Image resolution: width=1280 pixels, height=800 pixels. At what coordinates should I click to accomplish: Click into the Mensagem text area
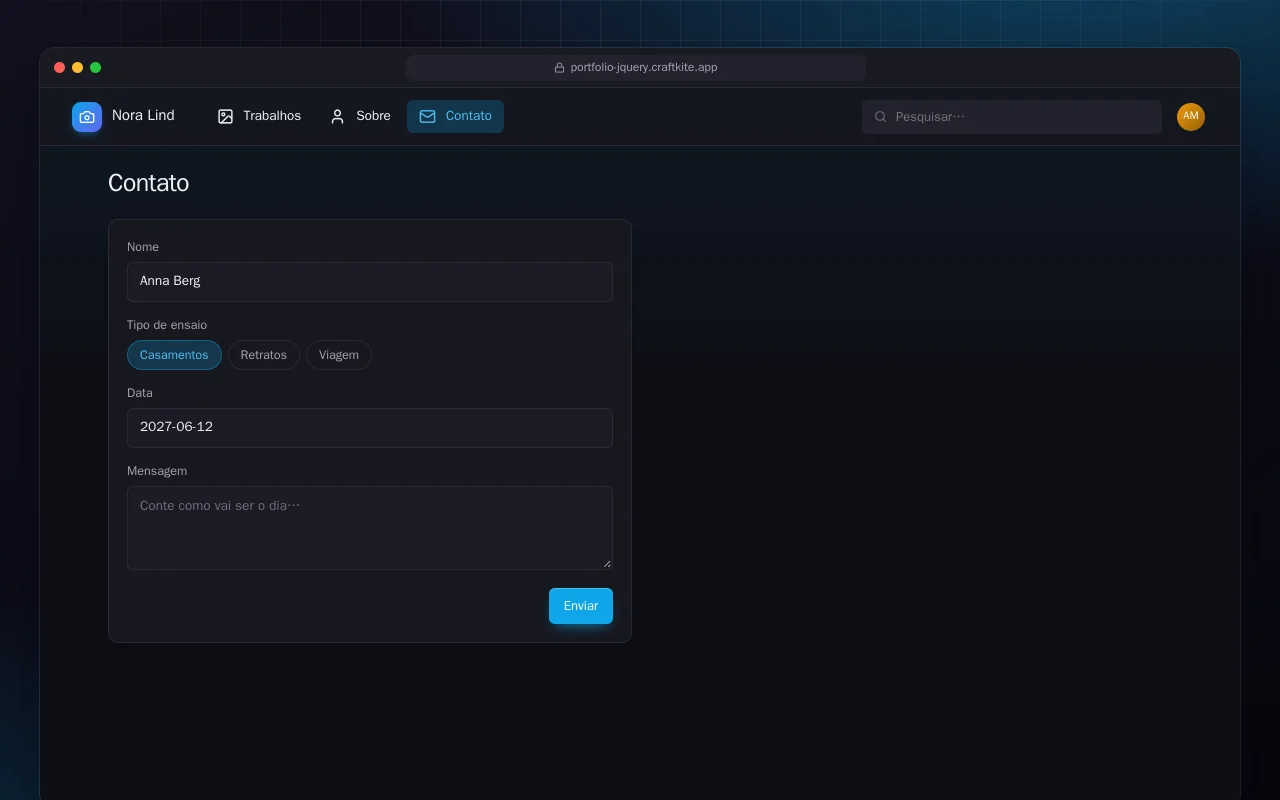click(x=370, y=528)
